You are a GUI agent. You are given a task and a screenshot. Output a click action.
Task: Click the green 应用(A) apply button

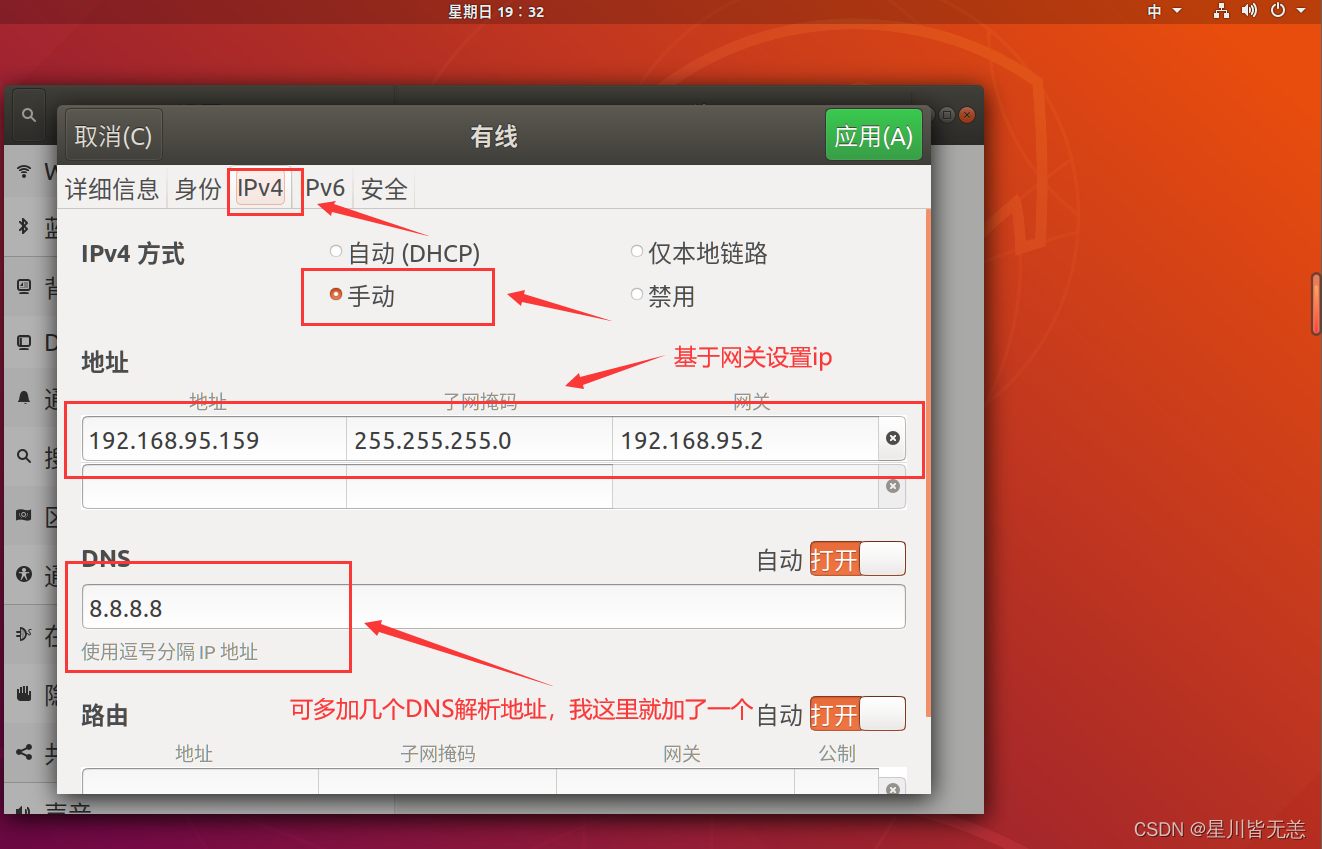[873, 136]
